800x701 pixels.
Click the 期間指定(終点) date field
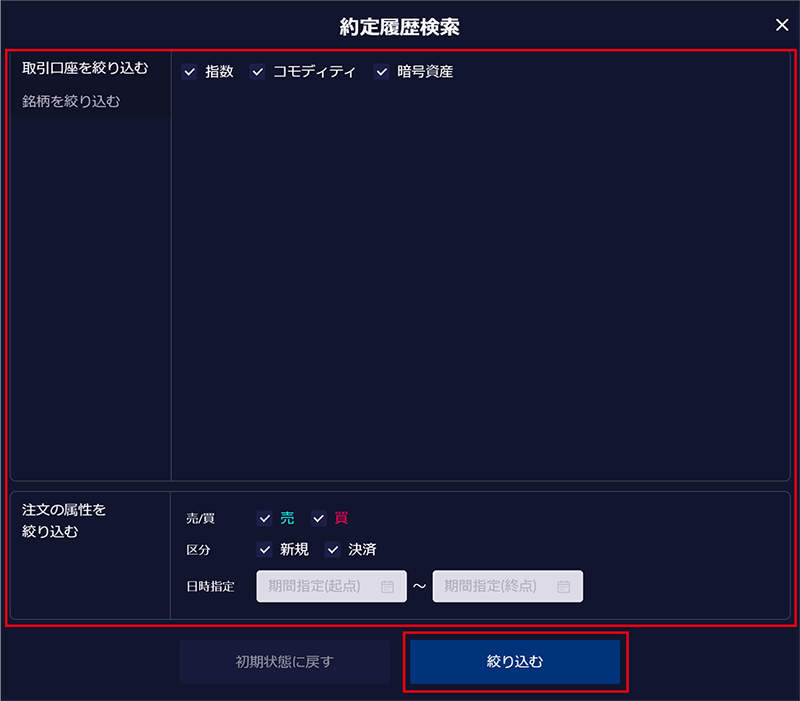[508, 586]
